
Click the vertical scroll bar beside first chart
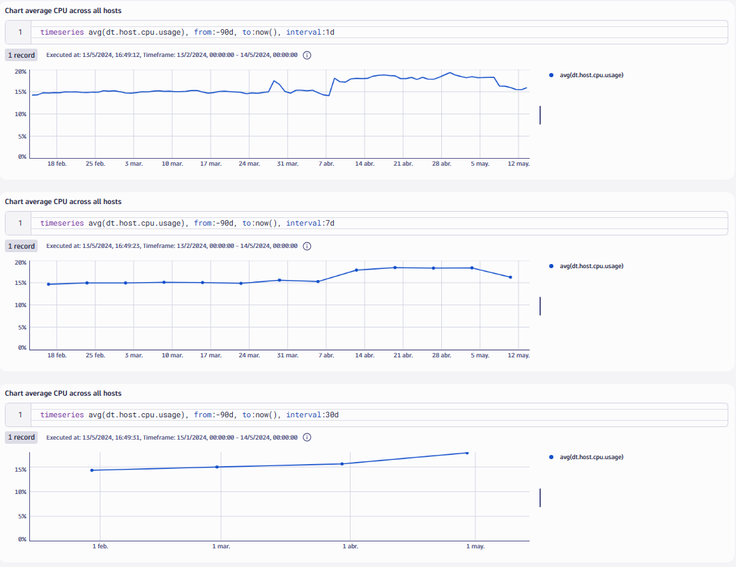pyautogui.click(x=540, y=115)
